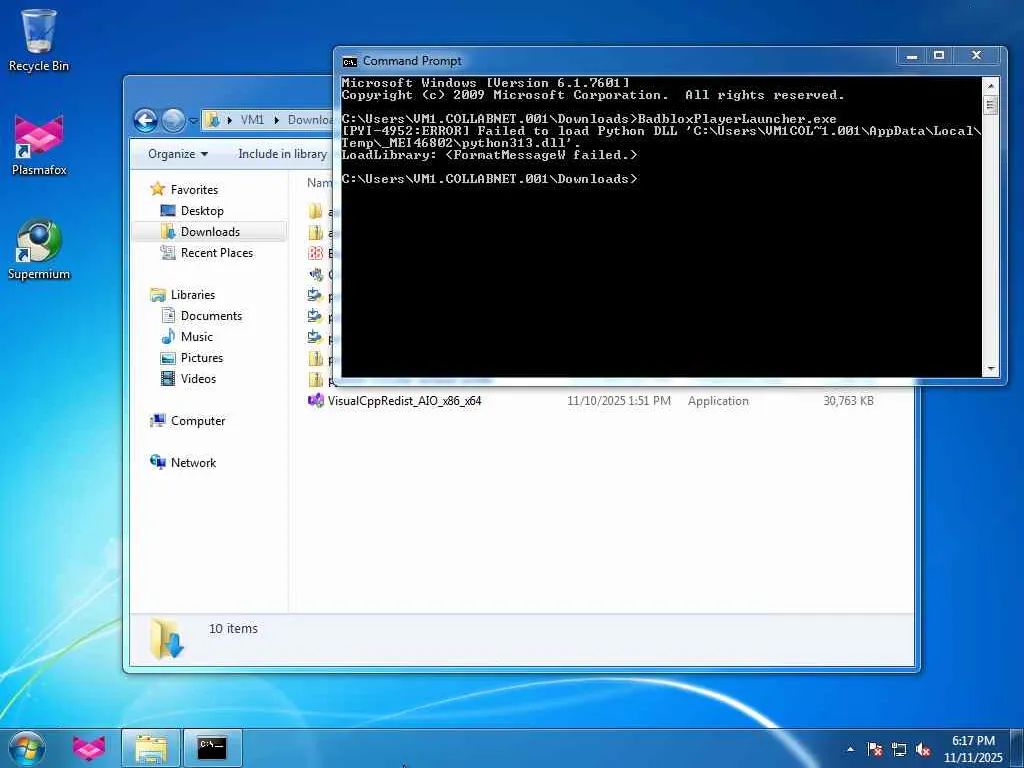Select the VisualCppRedist_AIO_x86_x64 file

click(x=404, y=401)
